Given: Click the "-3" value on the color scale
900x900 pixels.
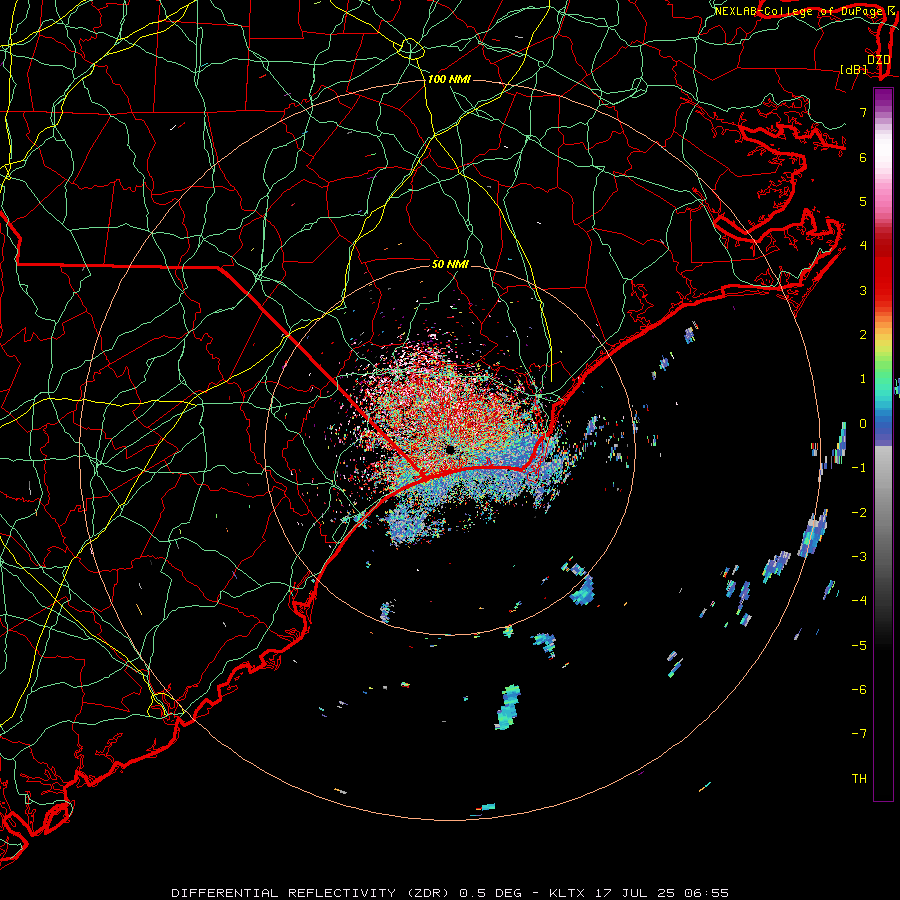Looking at the screenshot, I should (x=859, y=557).
